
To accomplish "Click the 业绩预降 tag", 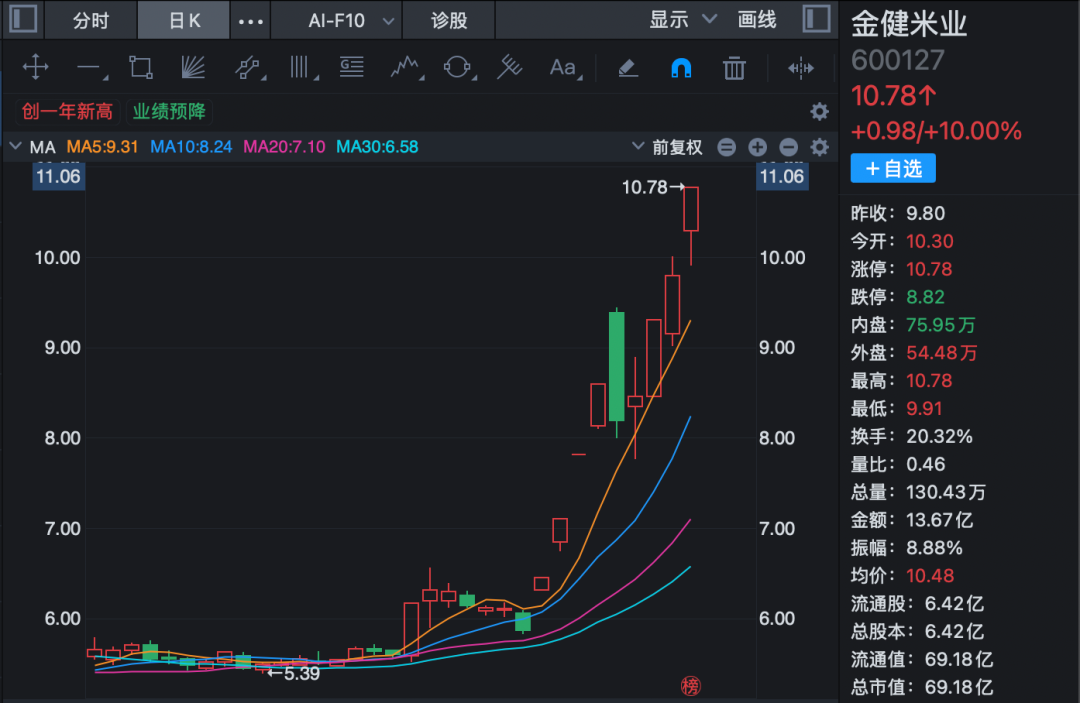I will click(169, 112).
